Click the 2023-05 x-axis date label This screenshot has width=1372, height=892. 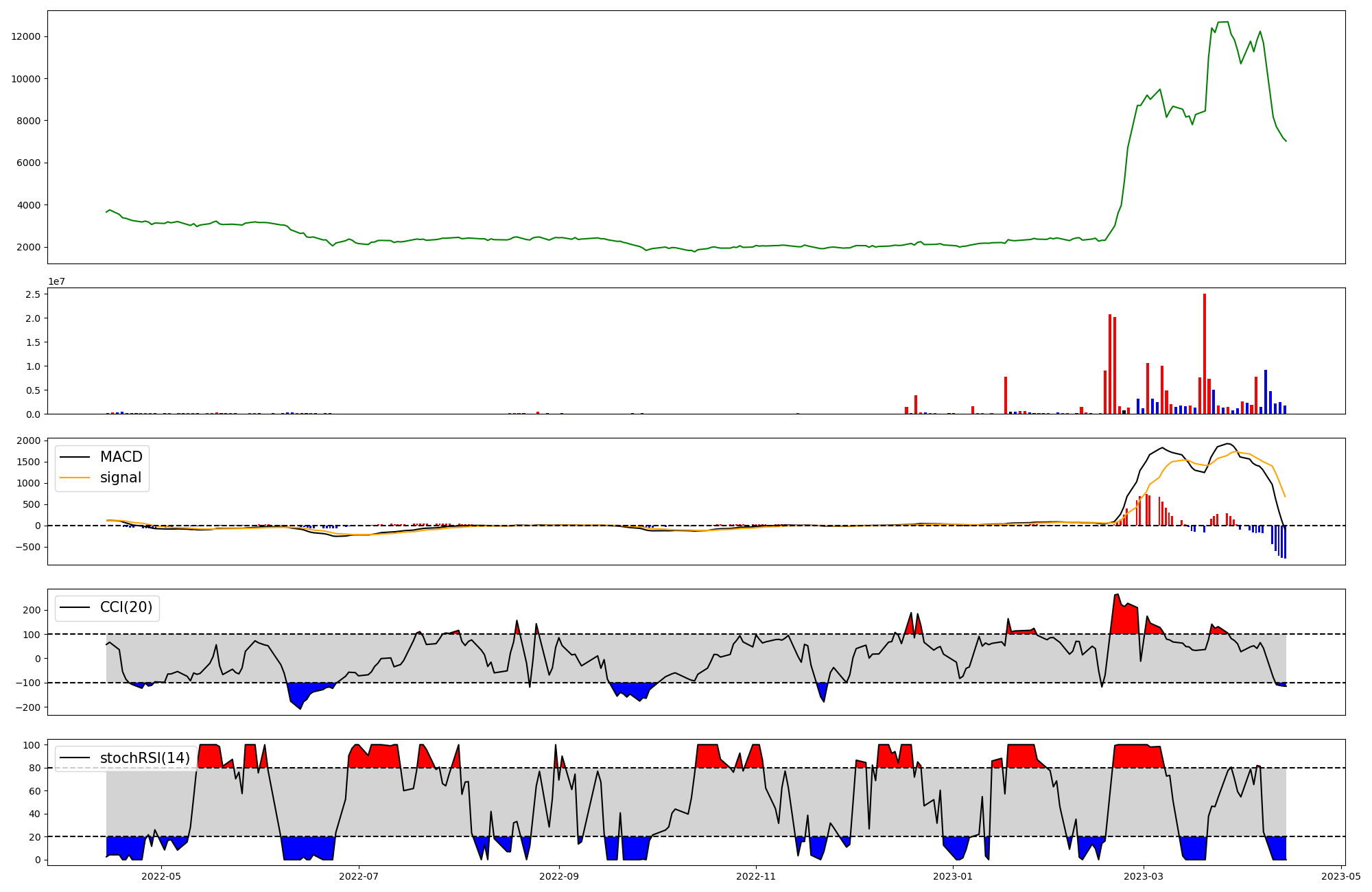pyautogui.click(x=1340, y=876)
